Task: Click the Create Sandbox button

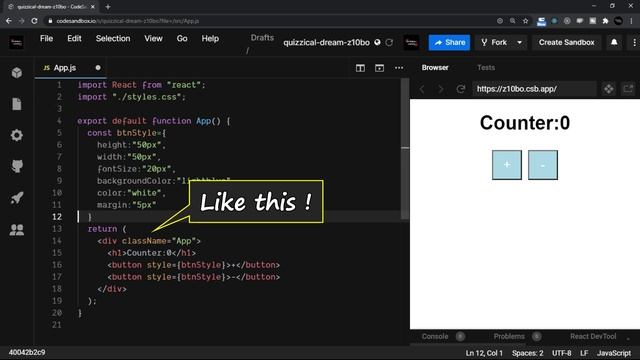Action: click(566, 42)
